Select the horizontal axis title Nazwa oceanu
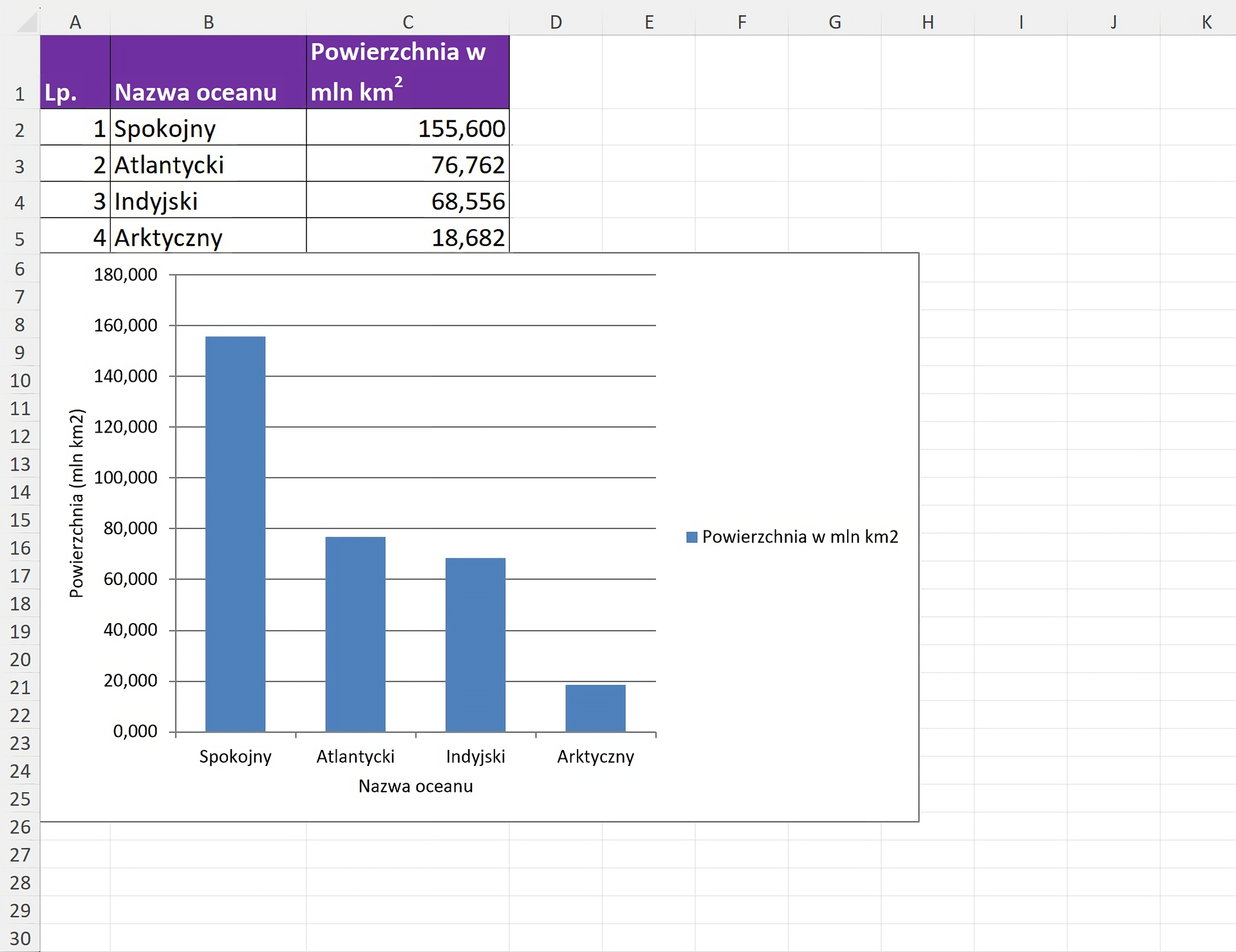 415,786
